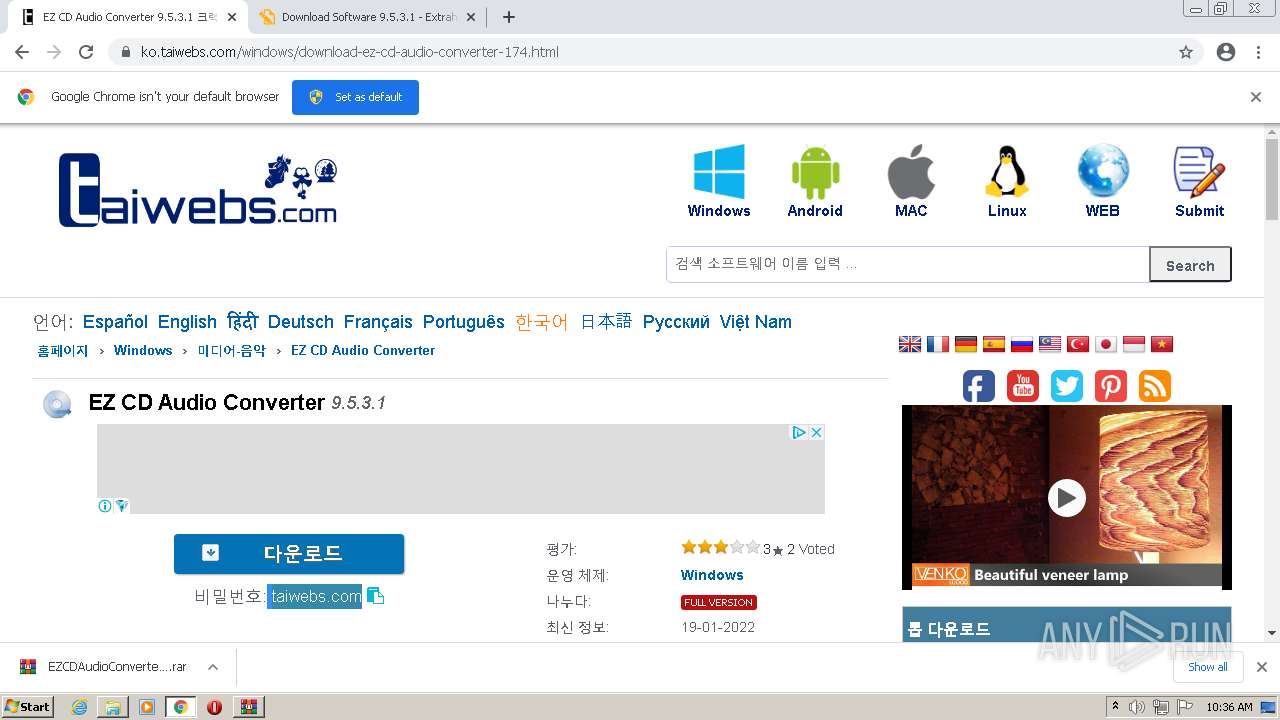This screenshot has width=1280, height=720.
Task: Switch language to English
Action: pos(187,322)
